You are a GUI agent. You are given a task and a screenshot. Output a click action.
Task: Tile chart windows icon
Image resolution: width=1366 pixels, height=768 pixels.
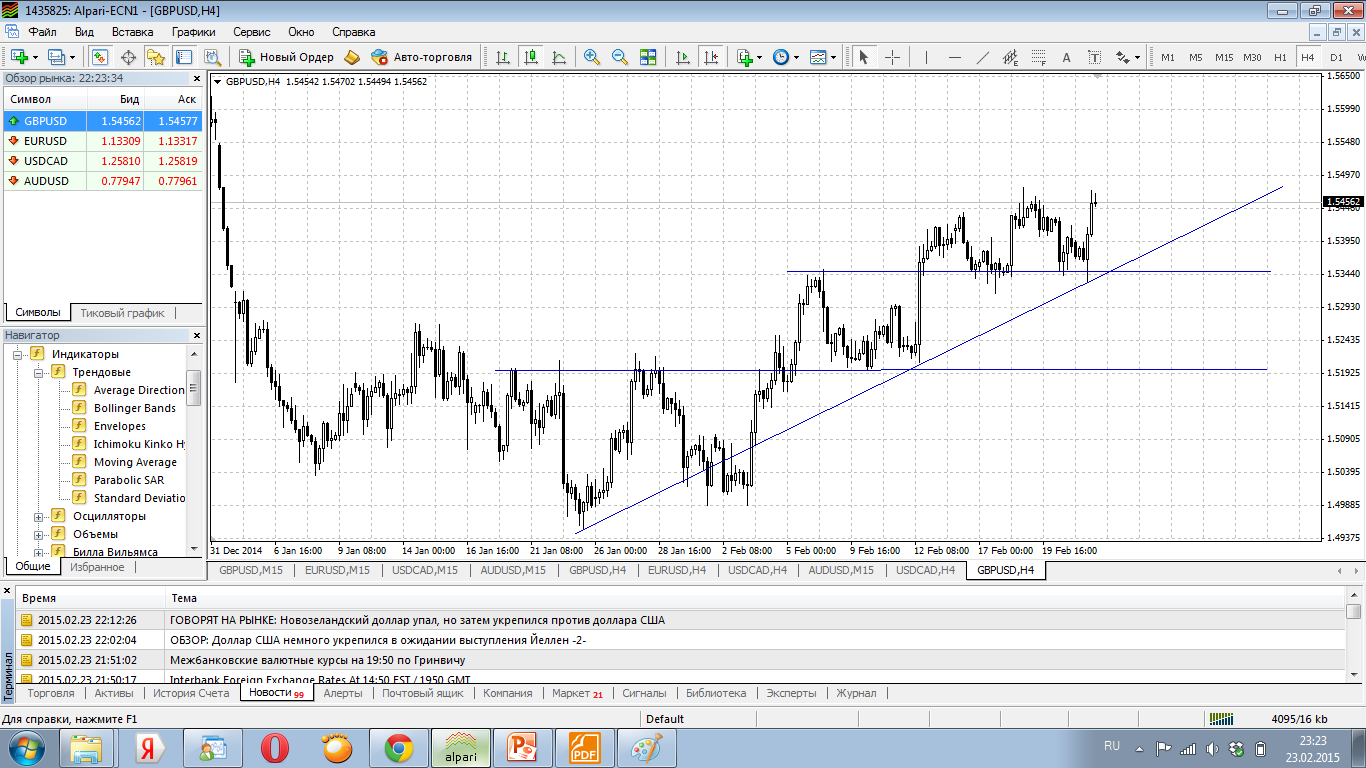648,57
